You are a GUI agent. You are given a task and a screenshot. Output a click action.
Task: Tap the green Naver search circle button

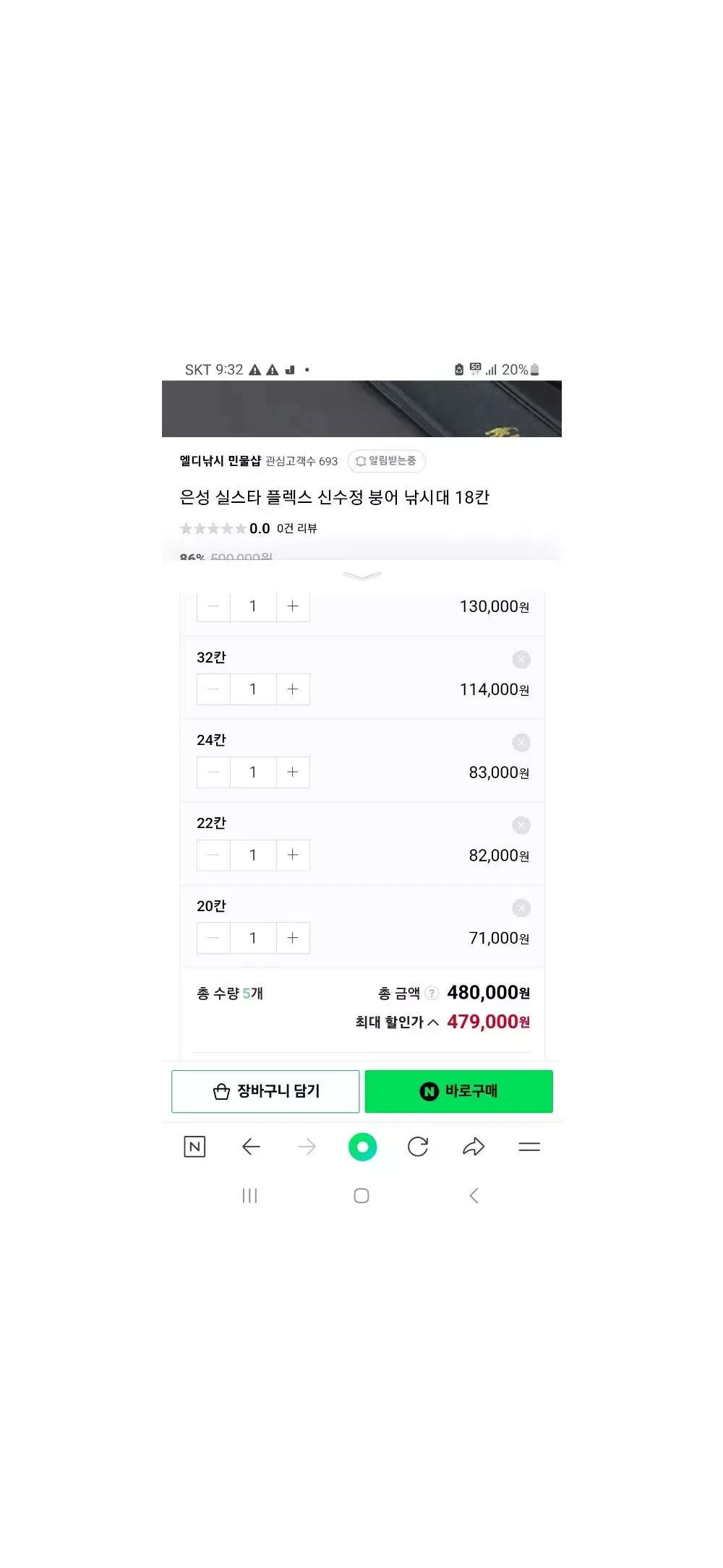click(362, 1147)
